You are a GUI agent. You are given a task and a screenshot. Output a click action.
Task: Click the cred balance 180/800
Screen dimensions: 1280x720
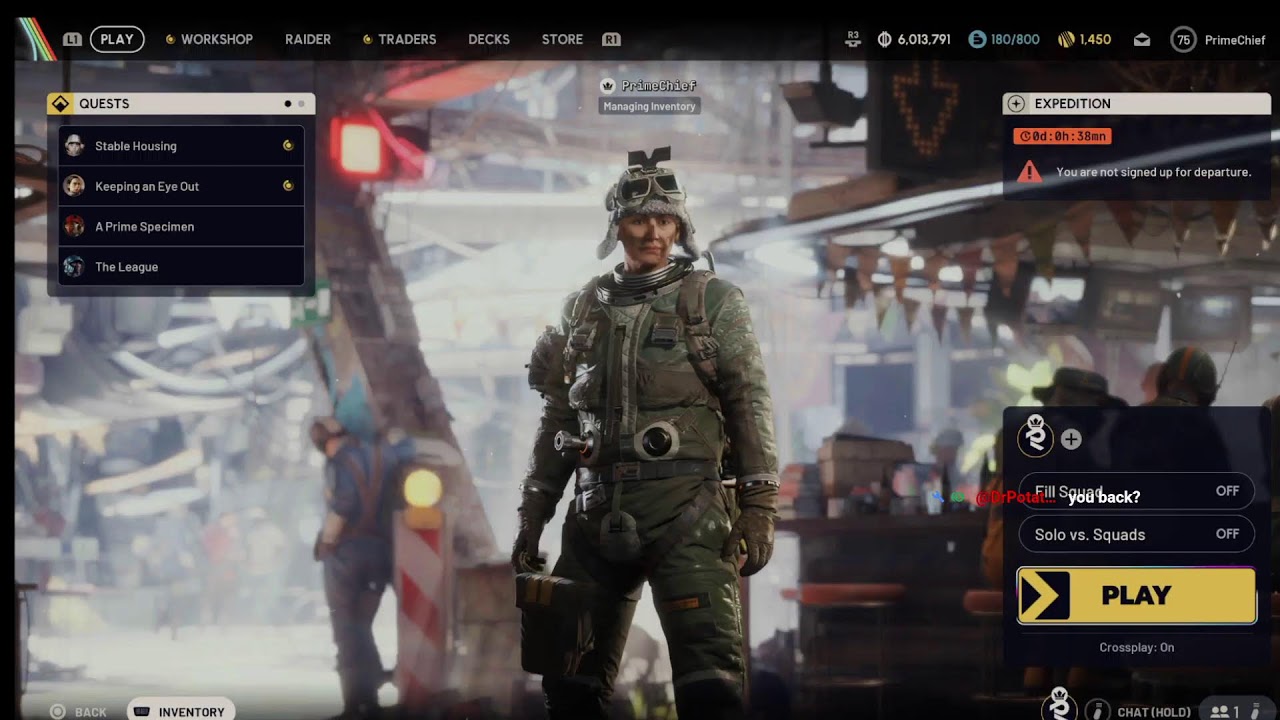pos(1004,39)
